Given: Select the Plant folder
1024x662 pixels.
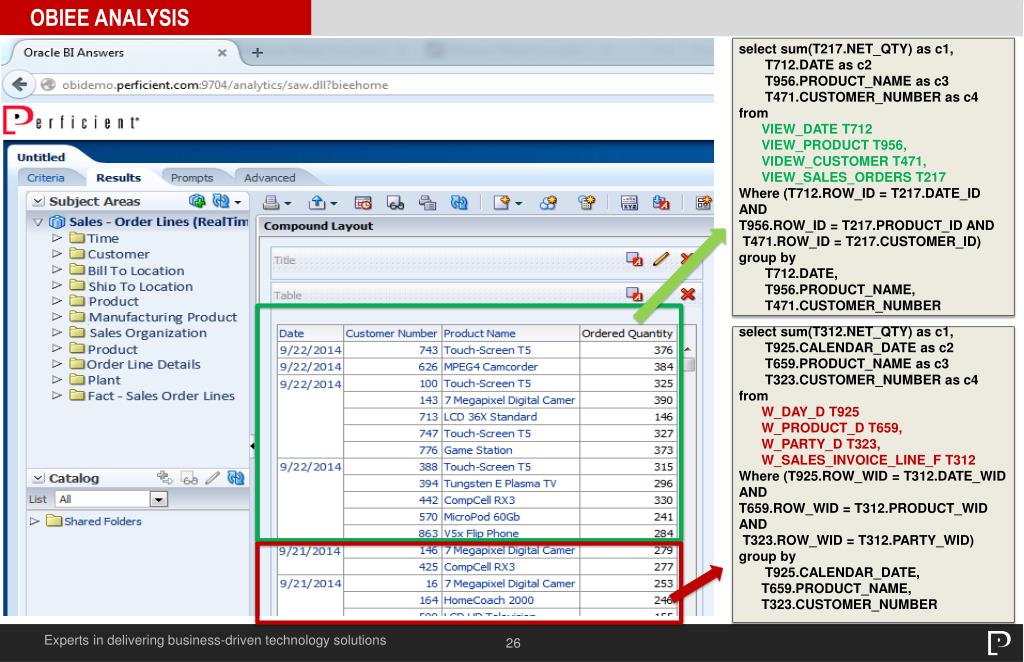Looking at the screenshot, I should (x=104, y=380).
